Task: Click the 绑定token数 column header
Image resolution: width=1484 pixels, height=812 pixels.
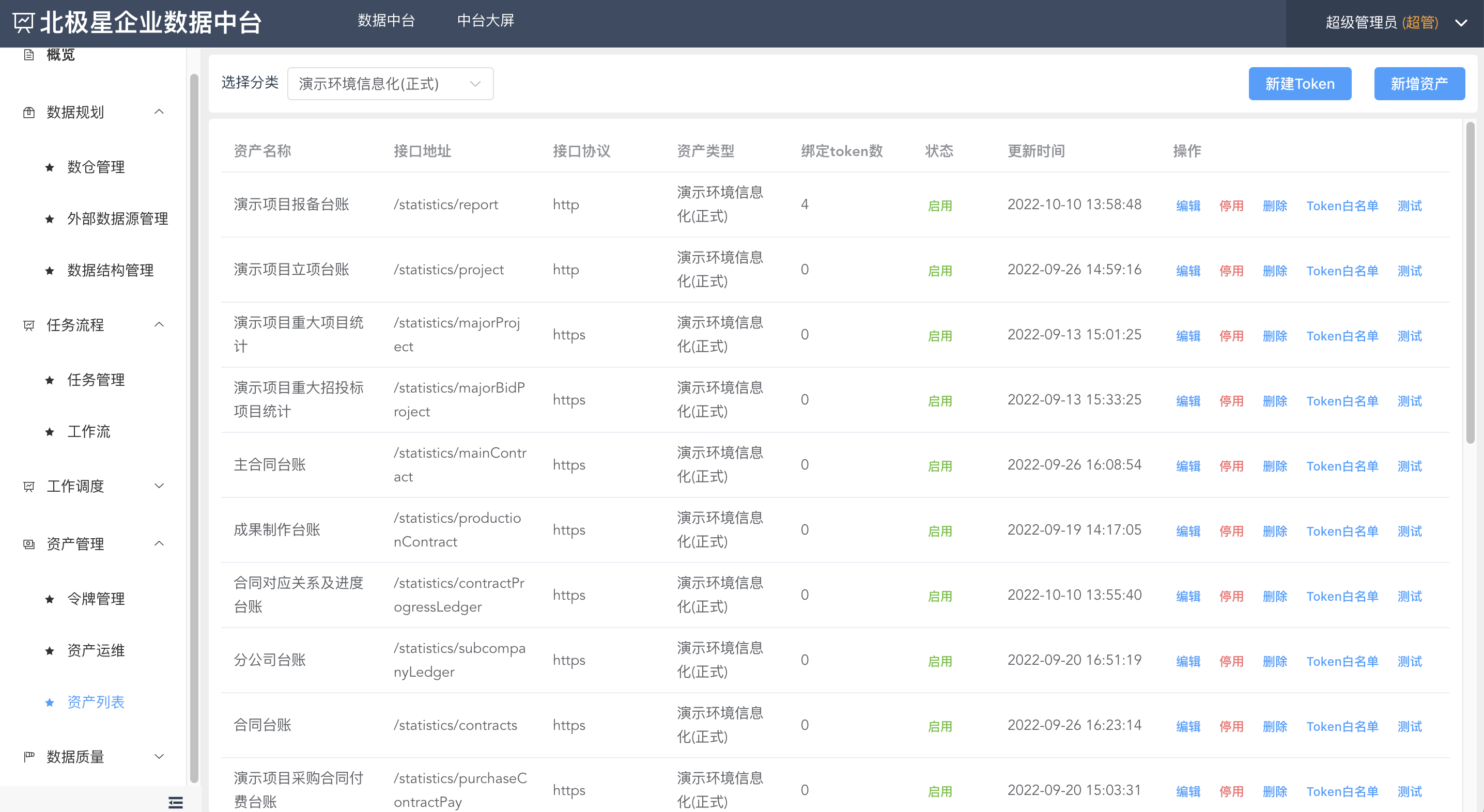Action: 841,151
